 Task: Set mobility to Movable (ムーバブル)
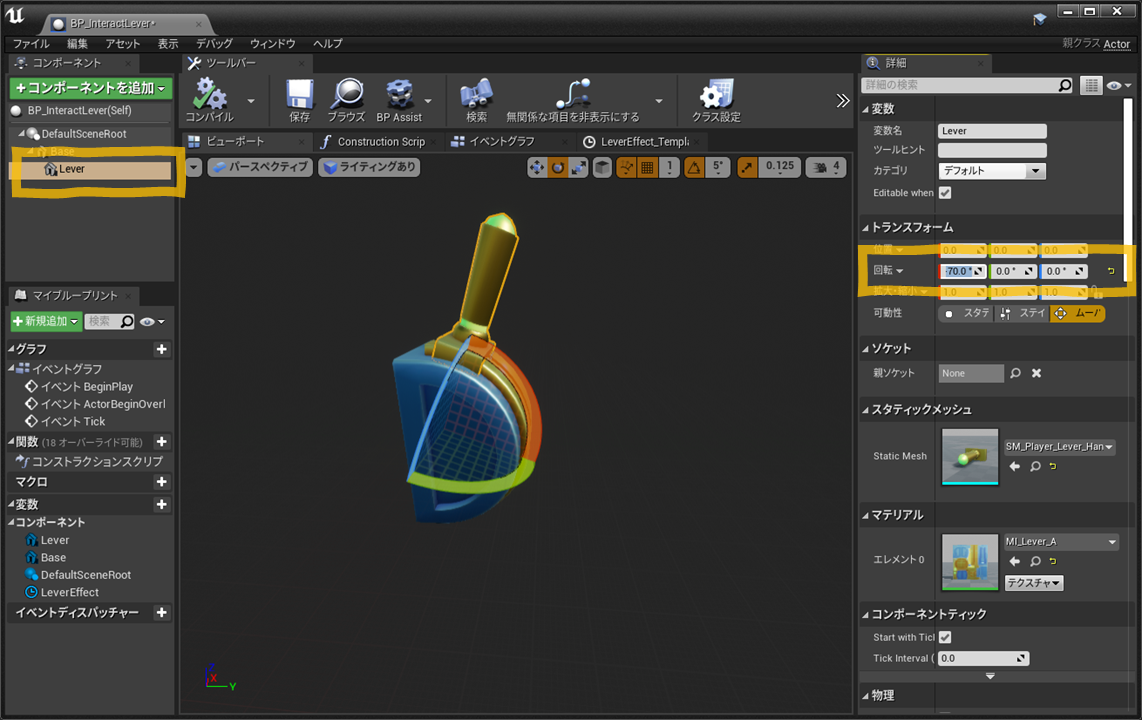tap(1078, 313)
